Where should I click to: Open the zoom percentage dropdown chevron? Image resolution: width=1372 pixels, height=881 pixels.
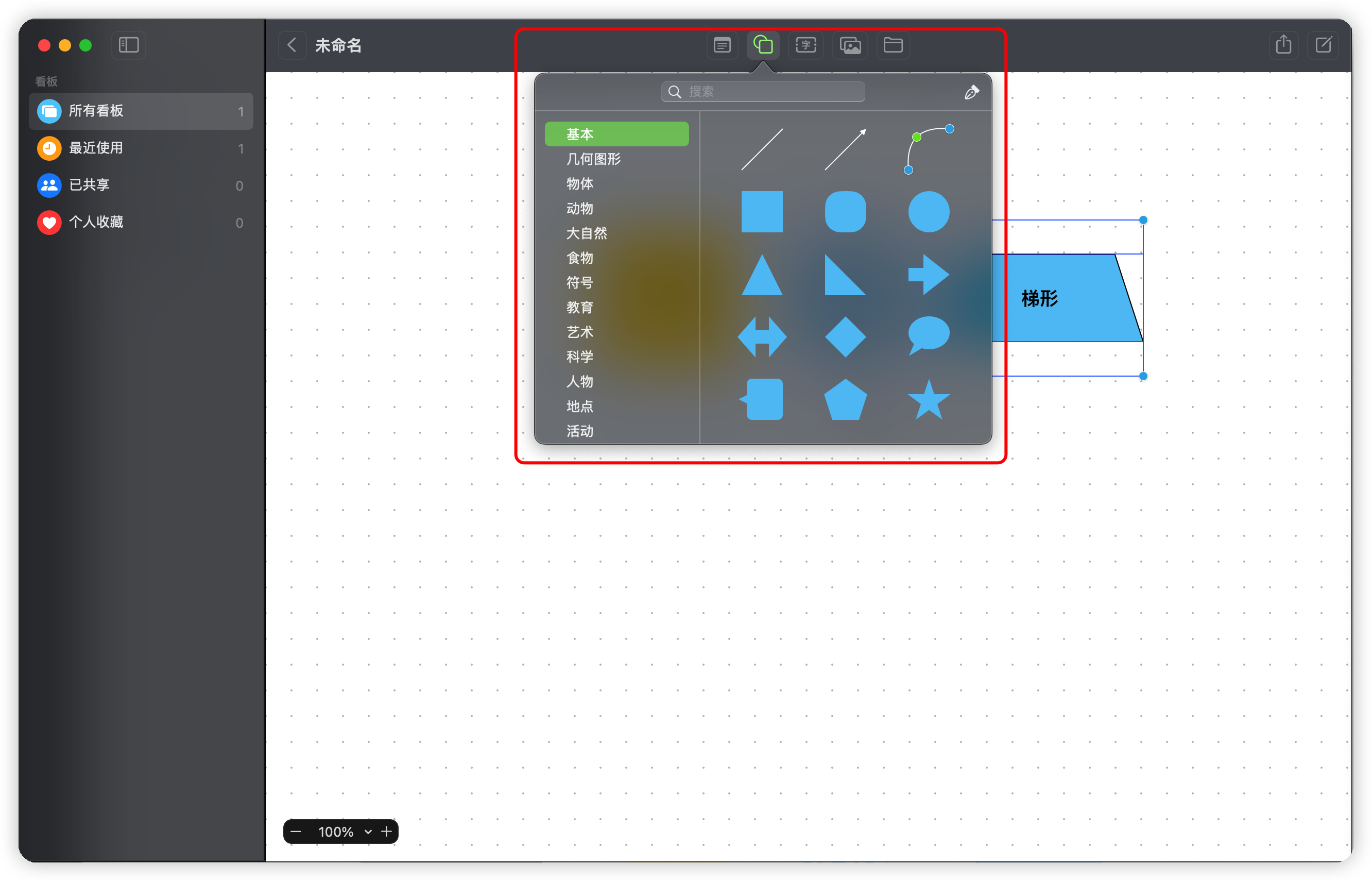pos(368,831)
